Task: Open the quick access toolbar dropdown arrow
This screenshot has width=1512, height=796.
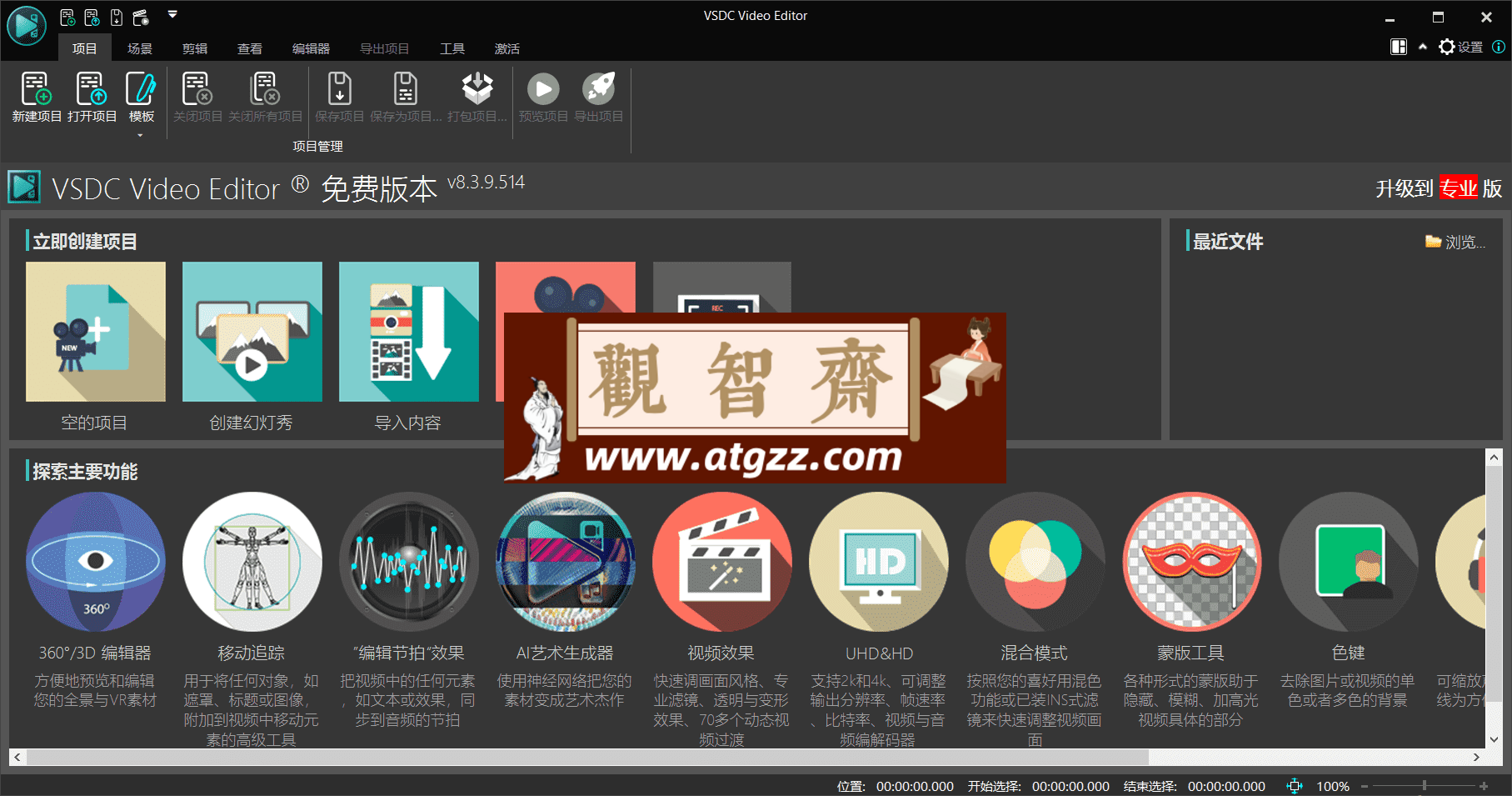Action: 172,14
